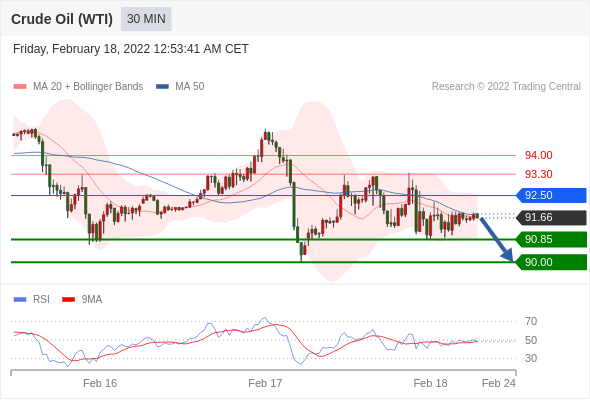Select the Feb 24 date marker
Viewport: 590px width, 400px height.
(x=499, y=383)
